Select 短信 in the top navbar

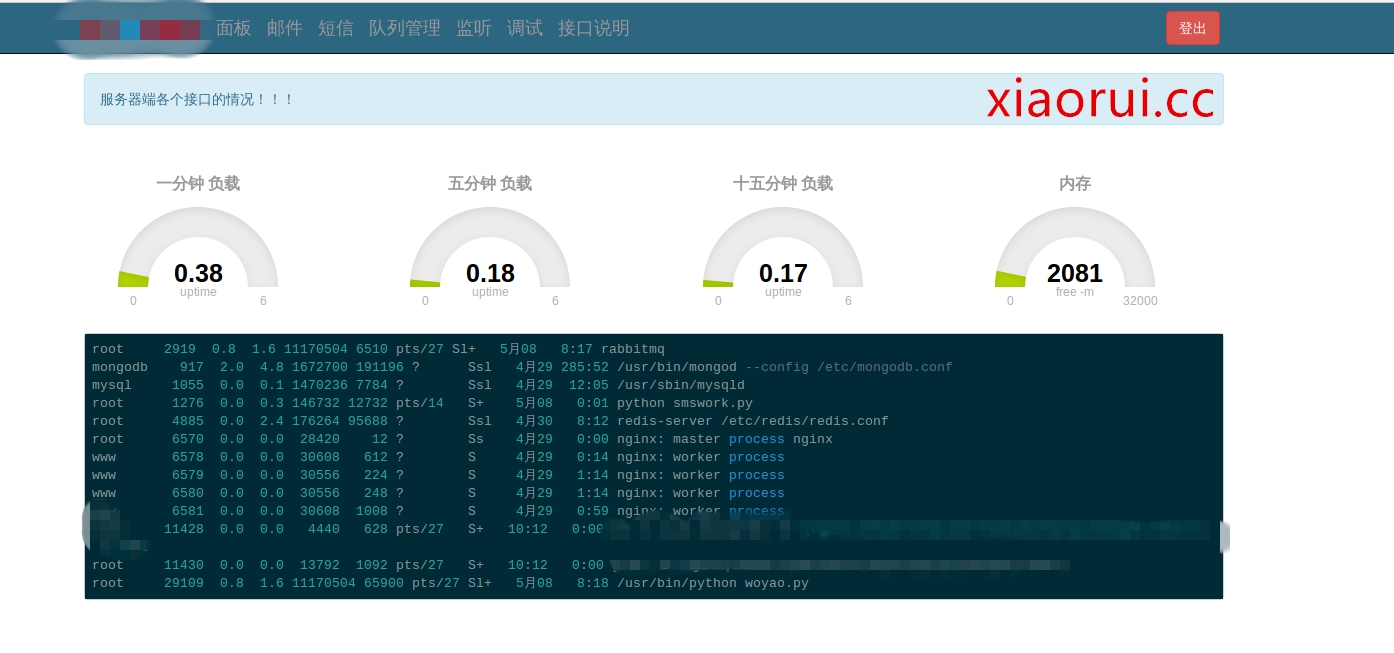[x=335, y=28]
